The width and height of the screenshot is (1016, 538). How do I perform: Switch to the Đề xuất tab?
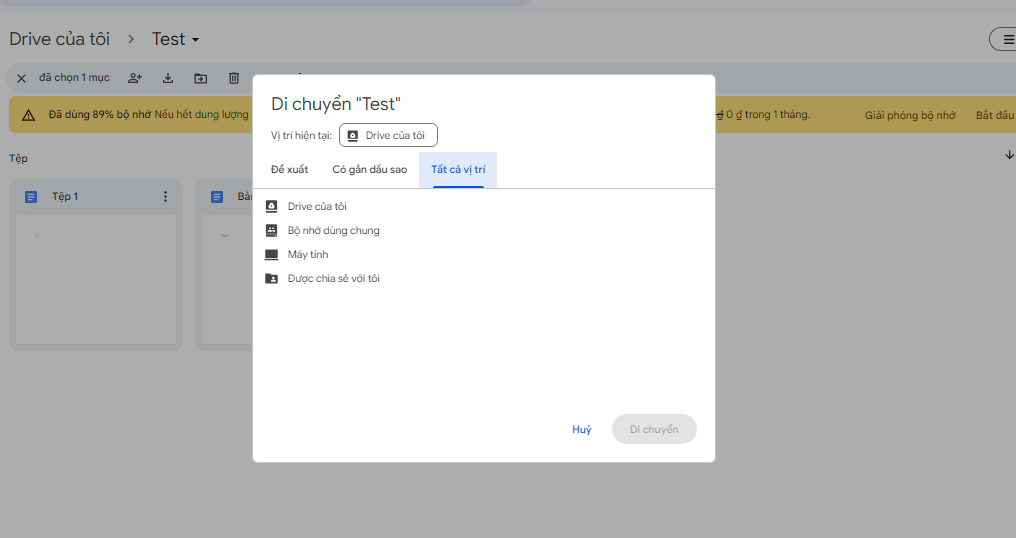pyautogui.click(x=290, y=170)
